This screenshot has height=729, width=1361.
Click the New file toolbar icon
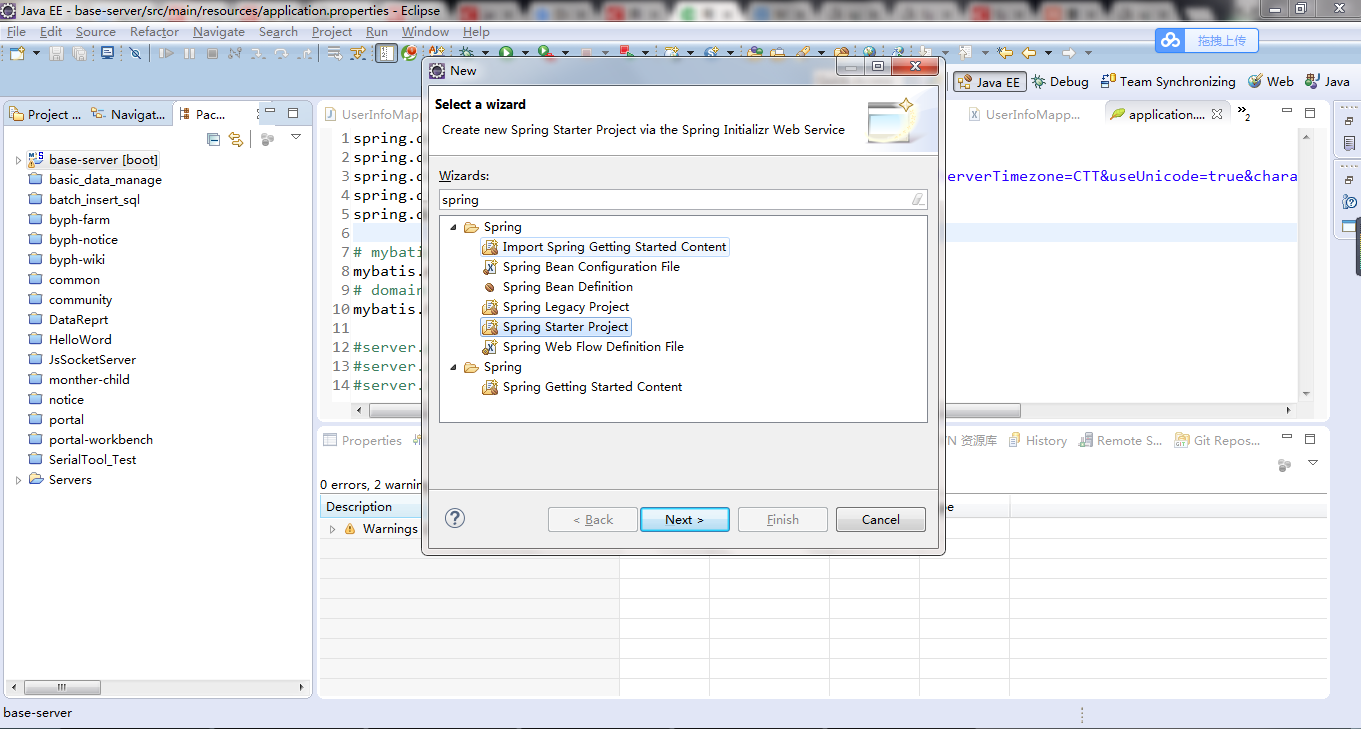click(x=17, y=52)
